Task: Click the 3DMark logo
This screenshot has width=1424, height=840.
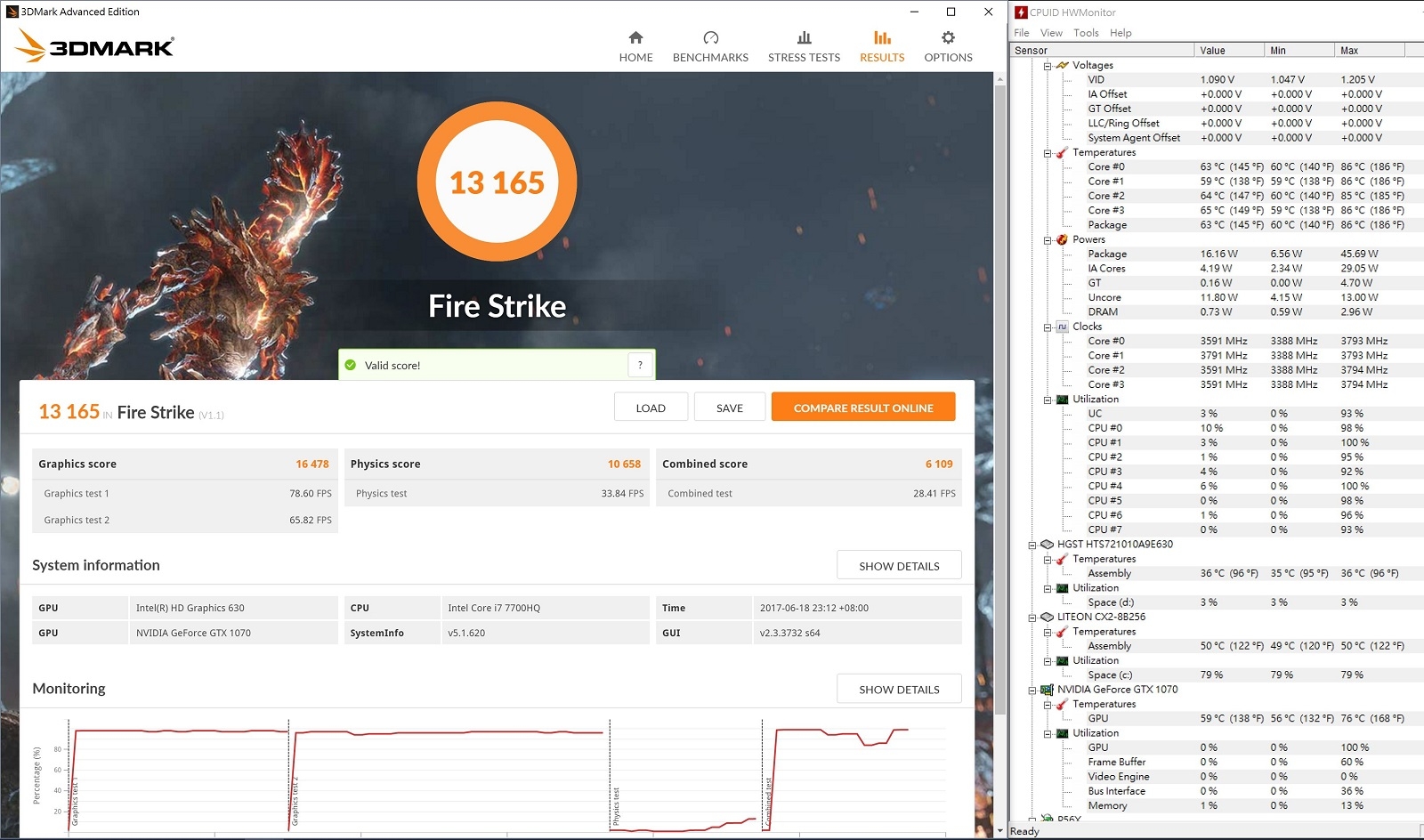Action: pyautogui.click(x=95, y=46)
